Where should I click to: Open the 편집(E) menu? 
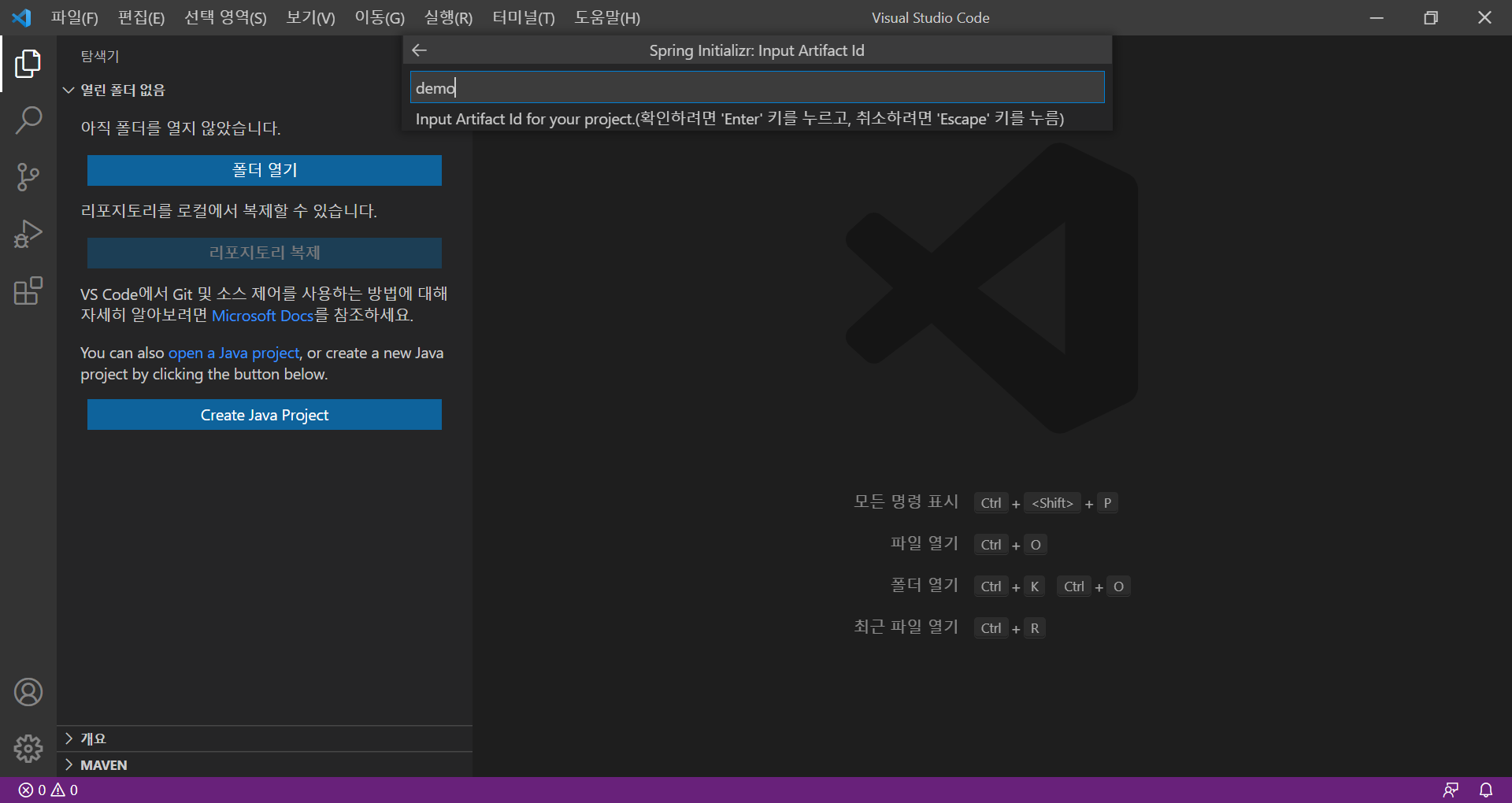tap(141, 17)
